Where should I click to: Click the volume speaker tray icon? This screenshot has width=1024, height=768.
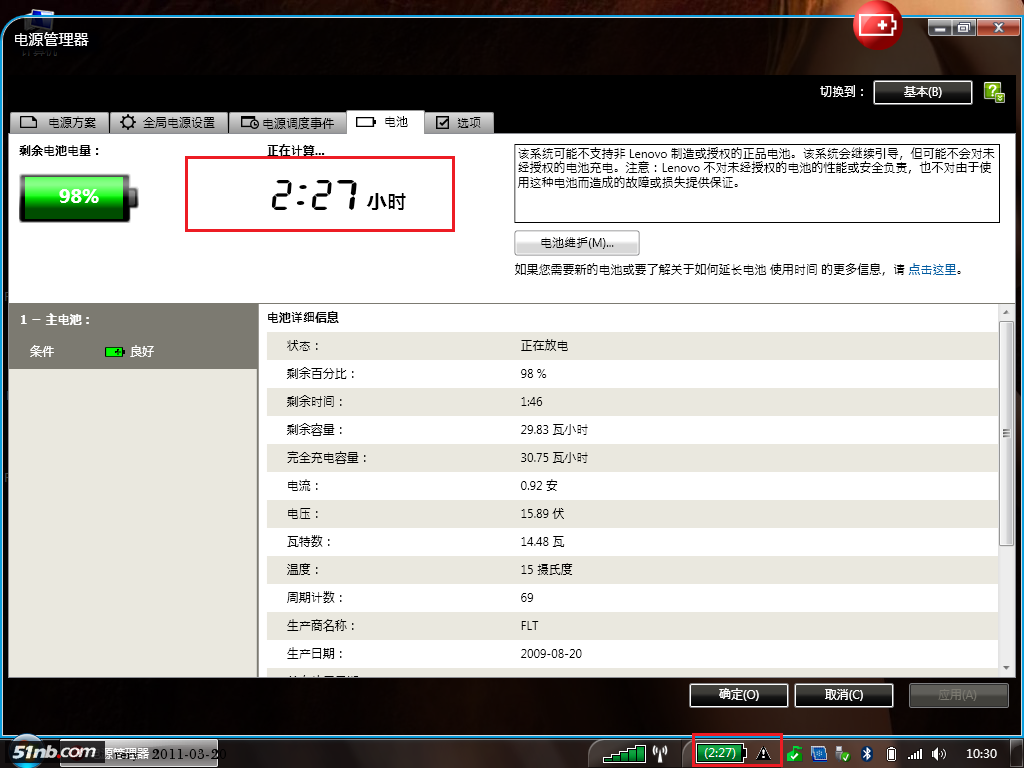coord(938,753)
